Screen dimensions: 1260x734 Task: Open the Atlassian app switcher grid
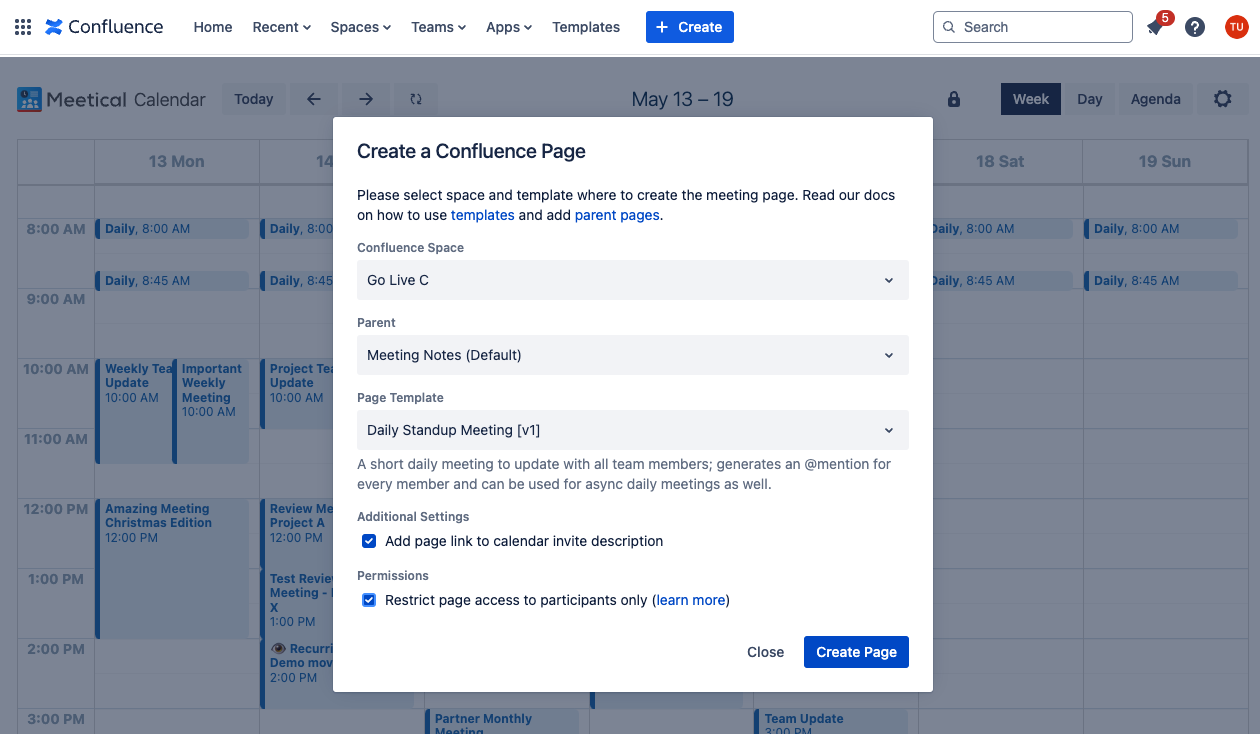(x=22, y=27)
